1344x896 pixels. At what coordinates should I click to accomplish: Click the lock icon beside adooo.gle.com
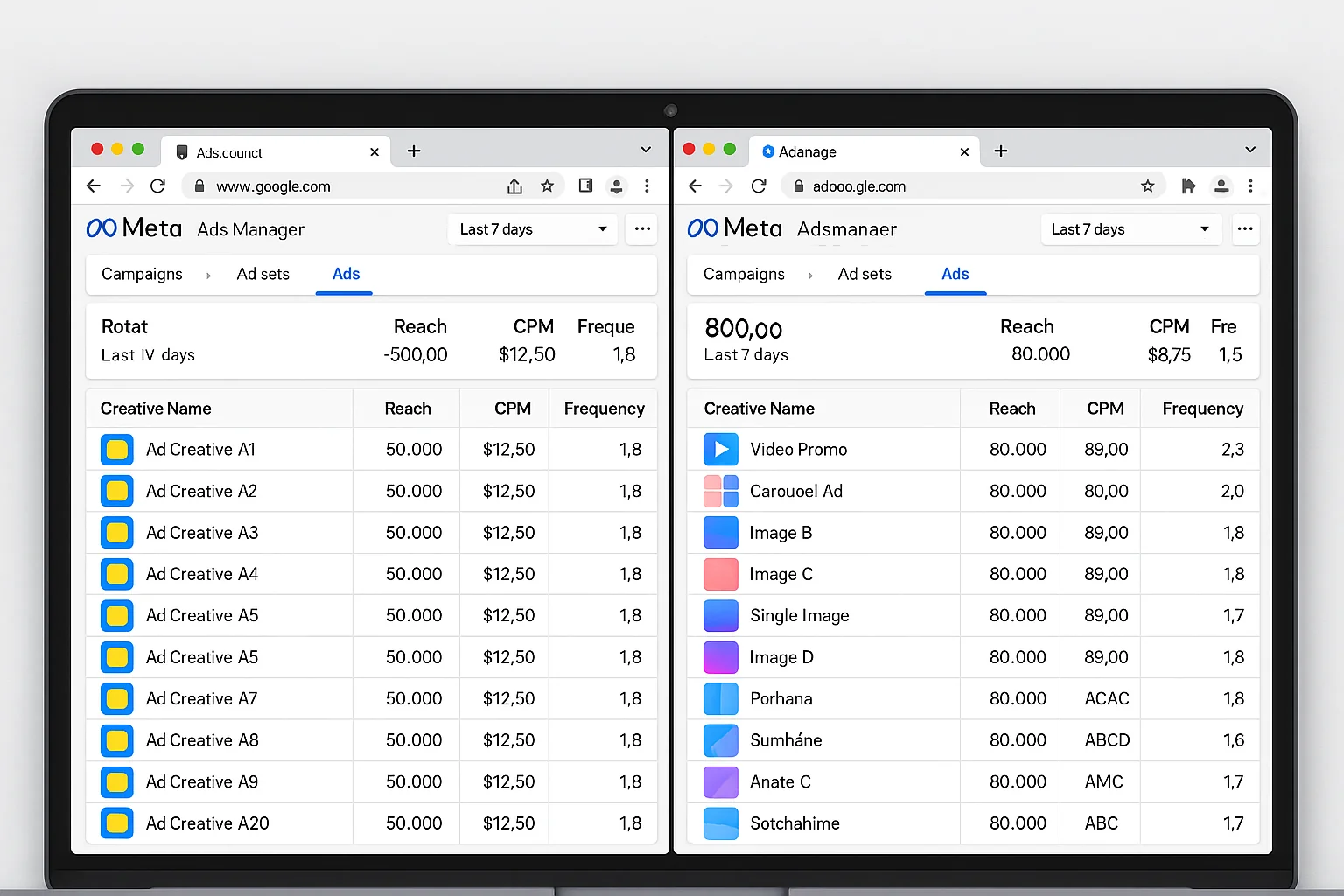pyautogui.click(x=798, y=185)
